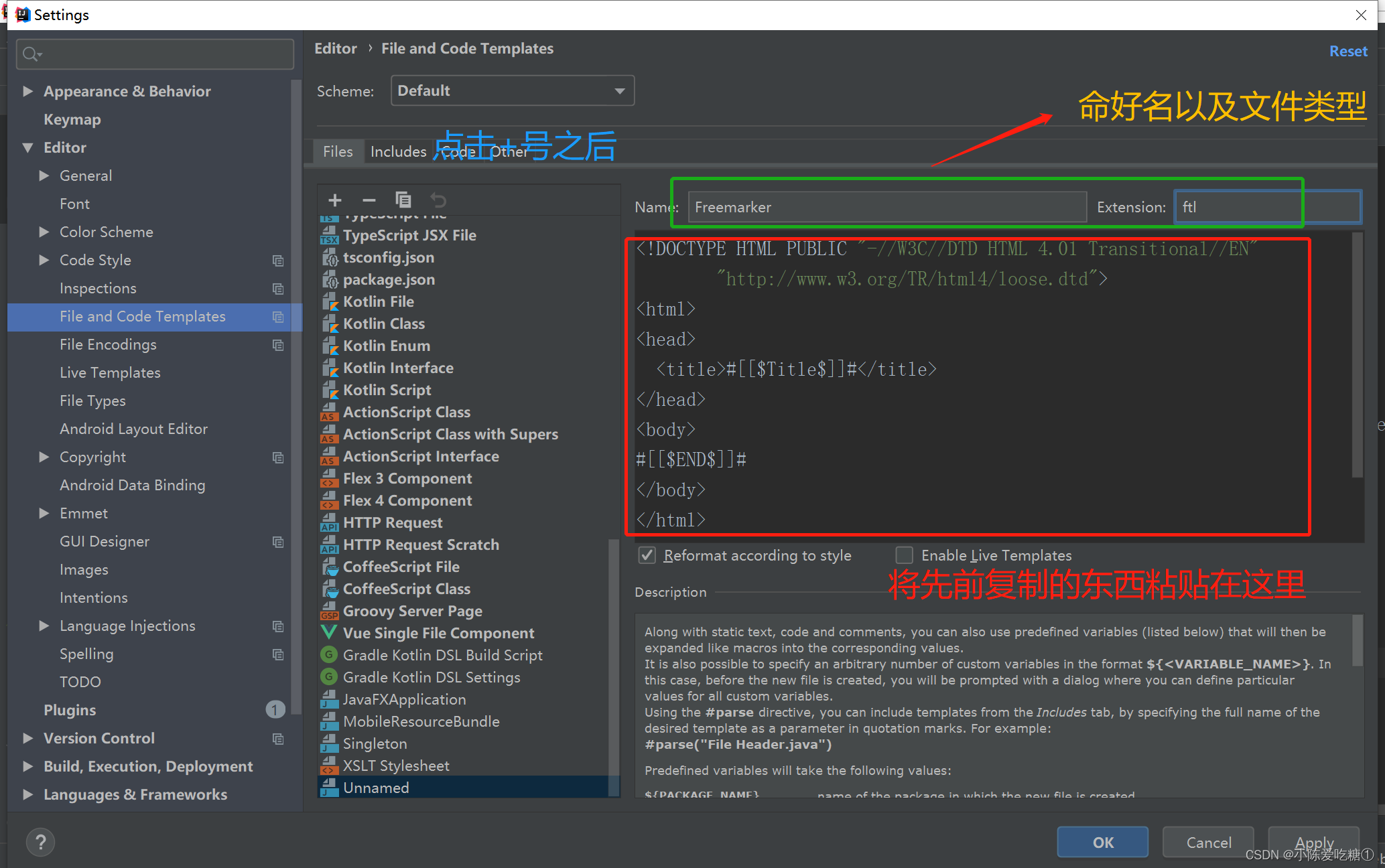Toggle Reformat according to style checkbox
Screen dimensions: 1385x868
pyautogui.click(x=647, y=555)
